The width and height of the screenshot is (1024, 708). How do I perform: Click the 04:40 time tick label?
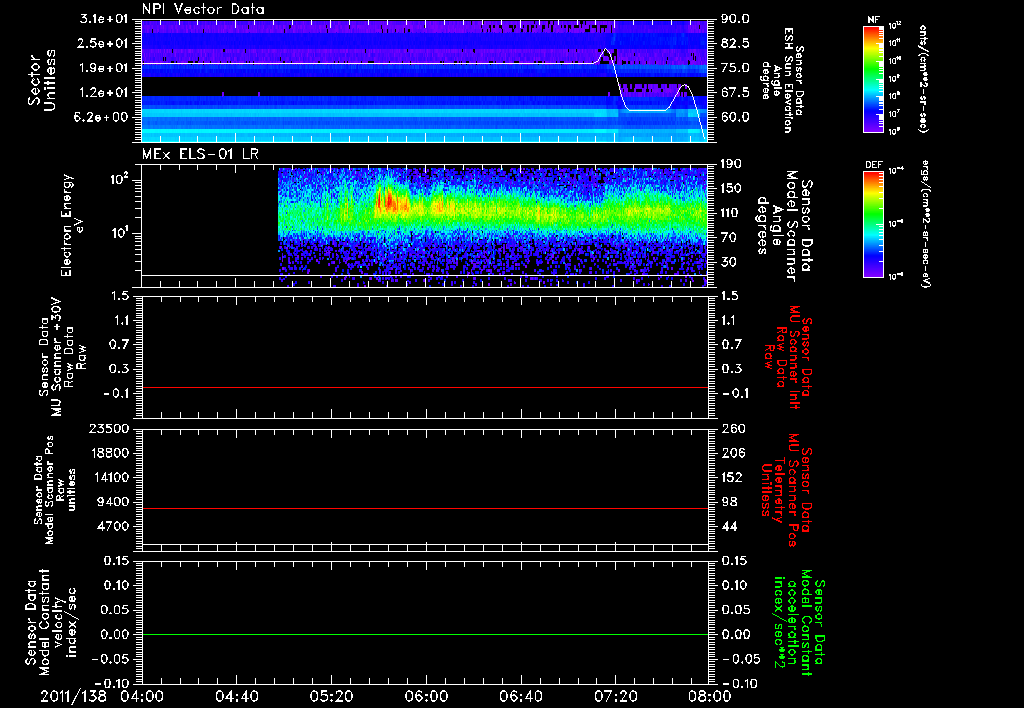pos(236,696)
